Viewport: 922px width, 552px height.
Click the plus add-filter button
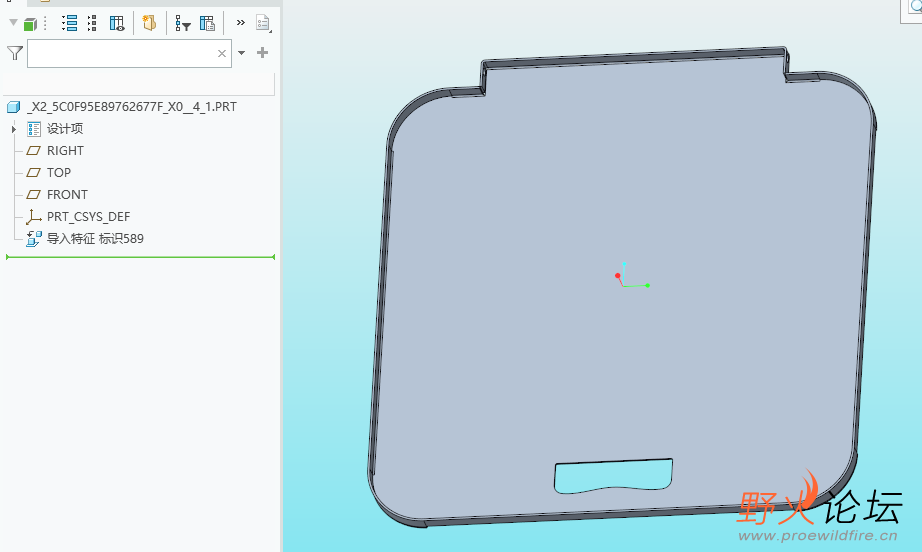click(262, 53)
